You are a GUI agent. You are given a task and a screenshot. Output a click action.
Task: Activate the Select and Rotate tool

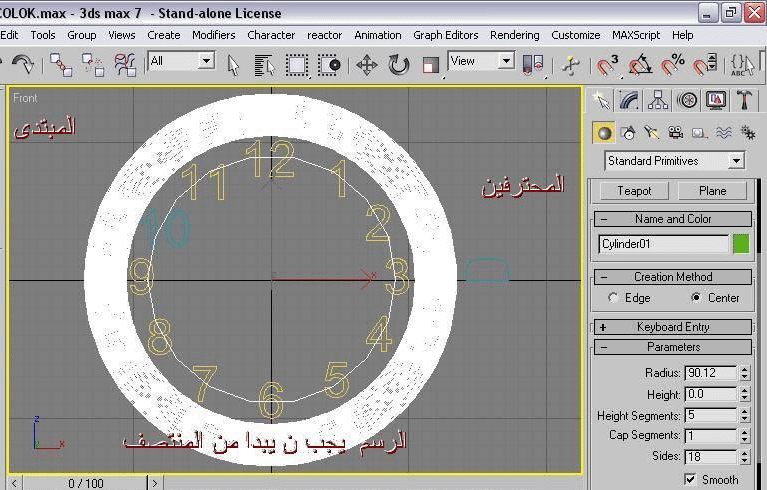[x=399, y=65]
